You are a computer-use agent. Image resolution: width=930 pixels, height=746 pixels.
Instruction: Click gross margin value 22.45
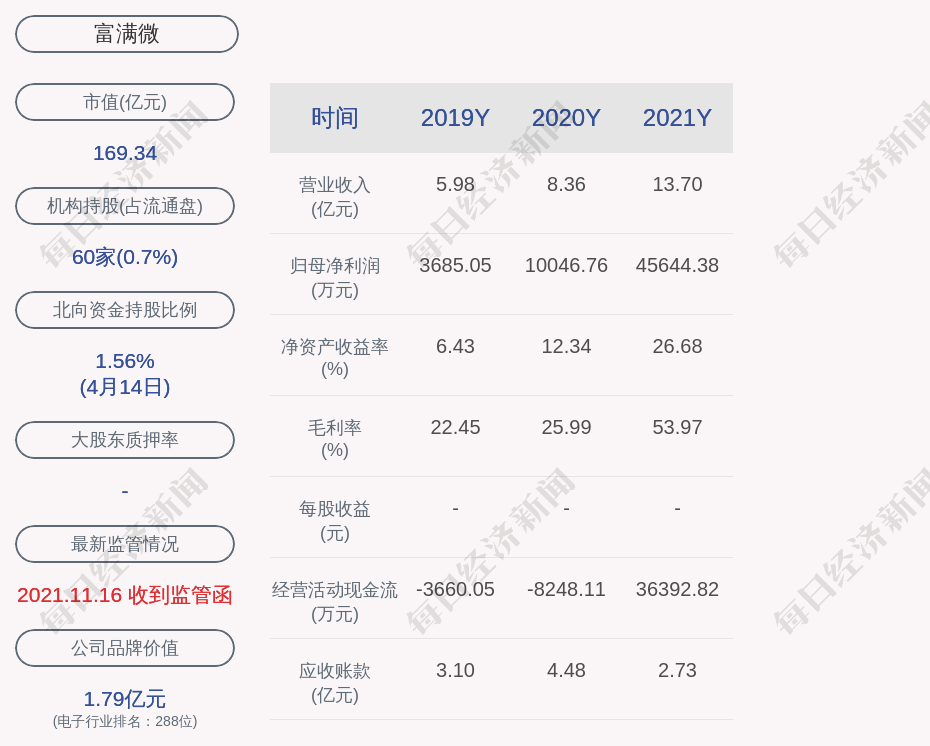pos(456,427)
